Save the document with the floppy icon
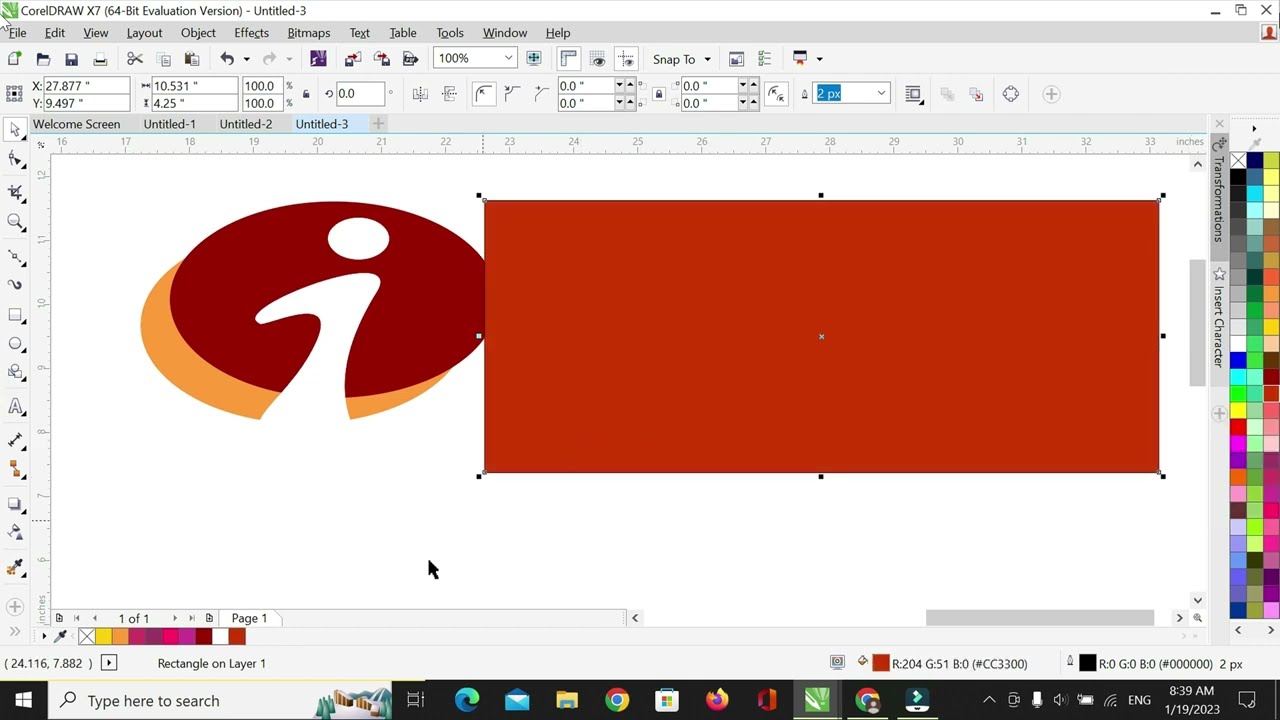 click(x=71, y=59)
